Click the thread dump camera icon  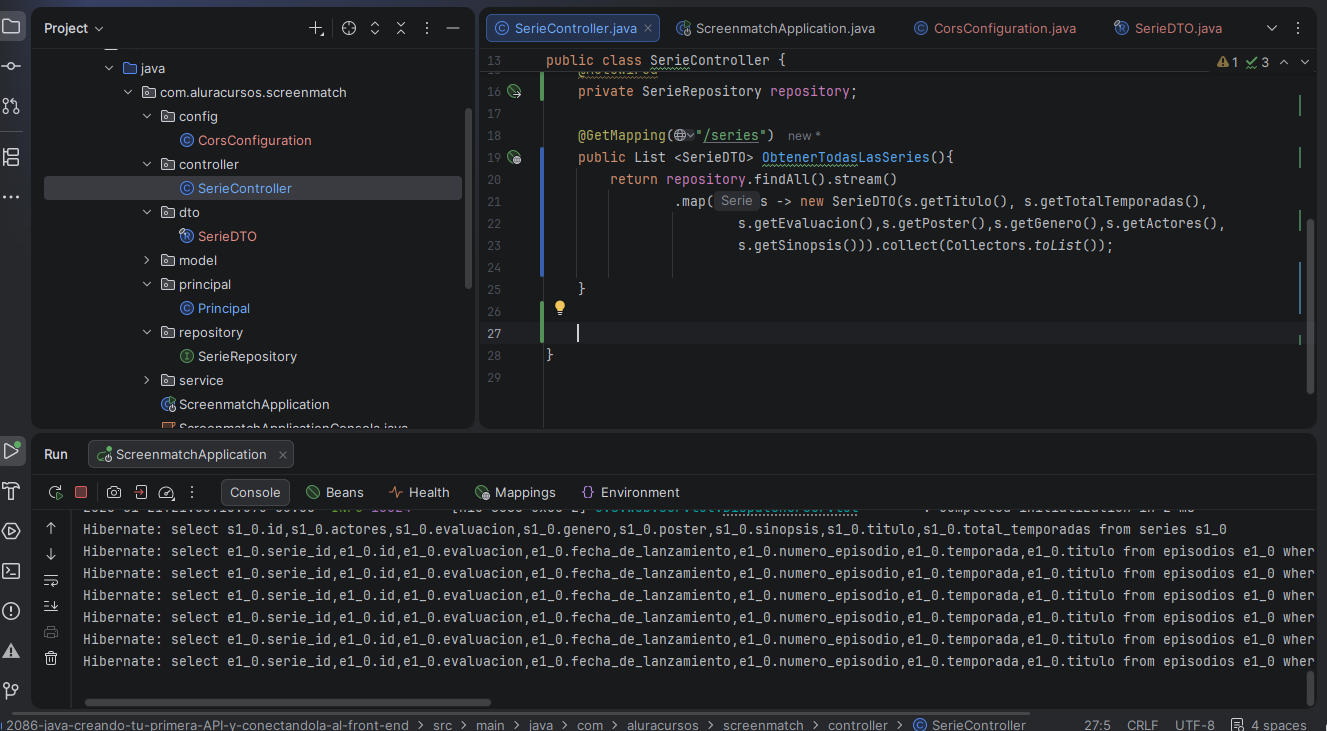pos(114,492)
